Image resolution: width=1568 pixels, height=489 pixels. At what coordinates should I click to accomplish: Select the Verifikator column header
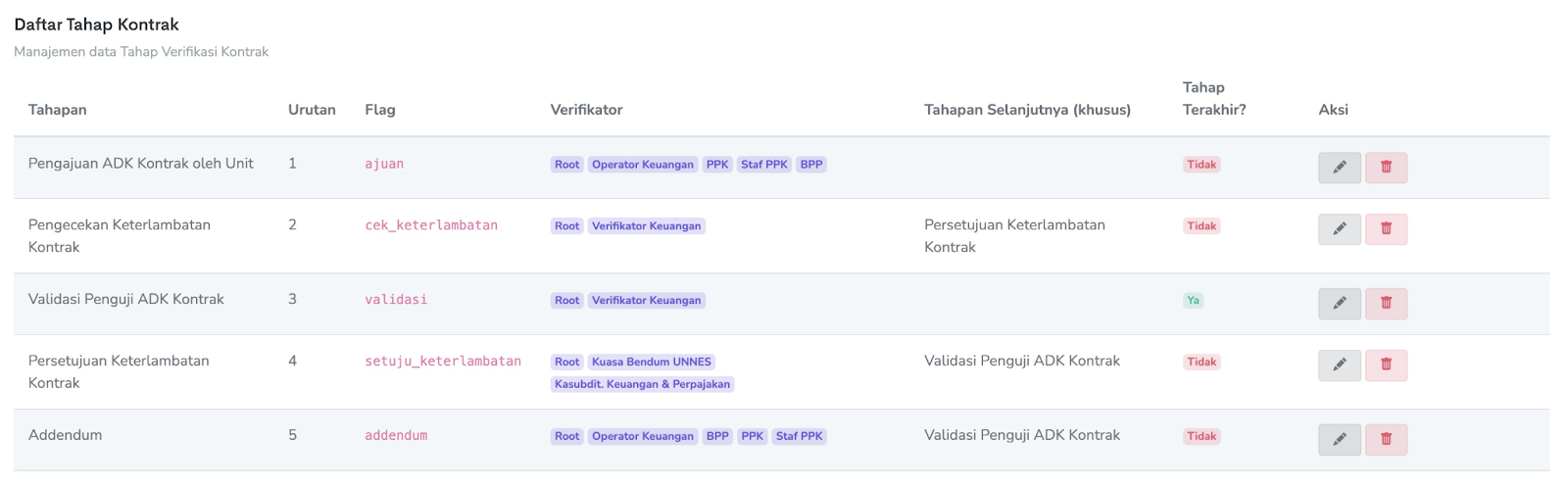(x=586, y=110)
